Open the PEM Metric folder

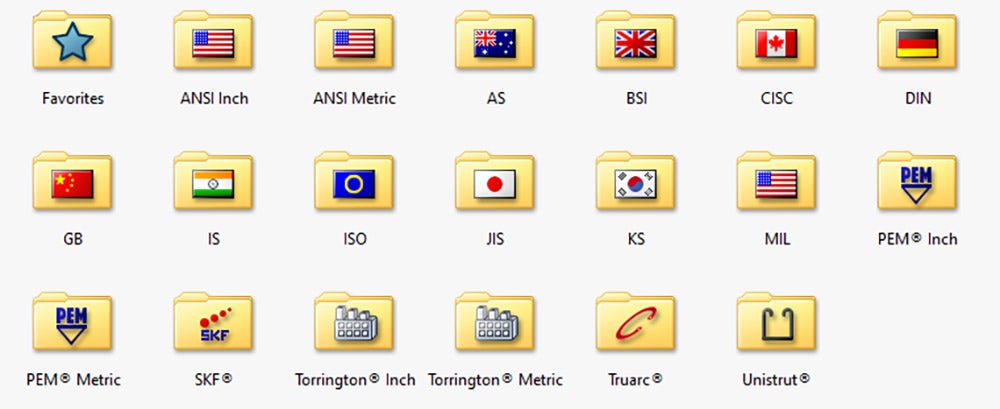[72, 324]
